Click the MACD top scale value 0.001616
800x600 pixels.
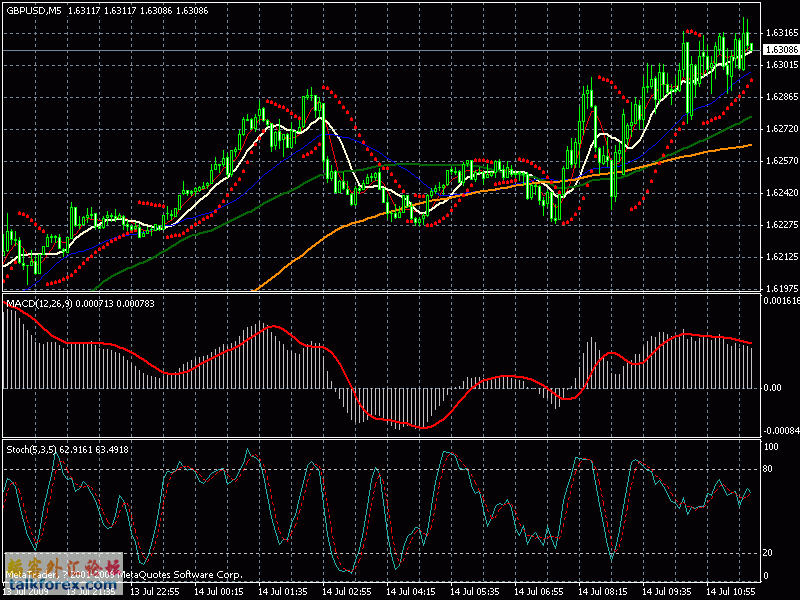[x=781, y=301]
